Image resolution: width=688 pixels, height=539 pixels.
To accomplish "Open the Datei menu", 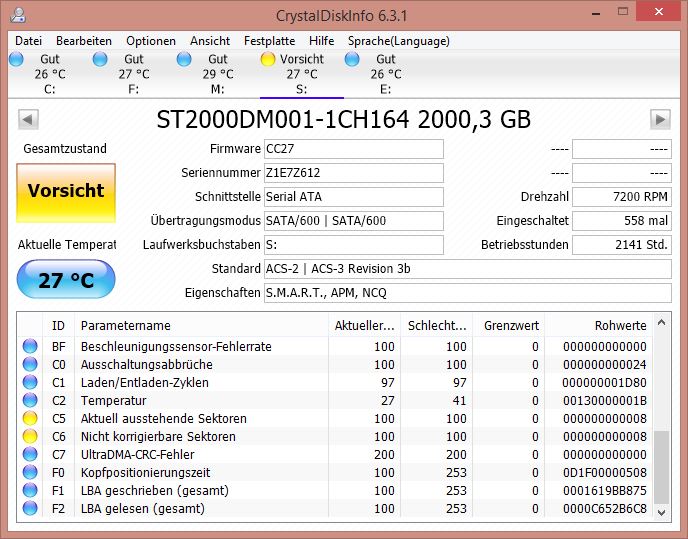I will point(29,41).
